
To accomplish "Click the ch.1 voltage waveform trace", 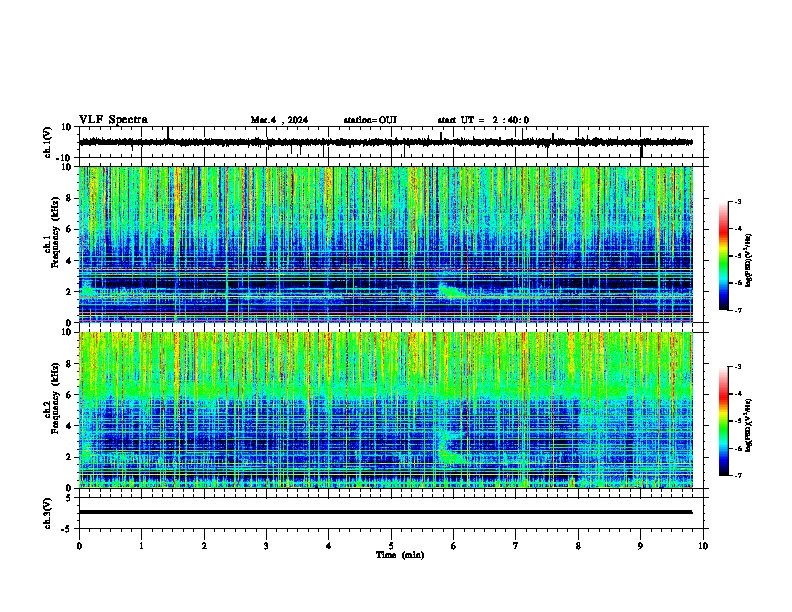I will pyautogui.click(x=386, y=142).
